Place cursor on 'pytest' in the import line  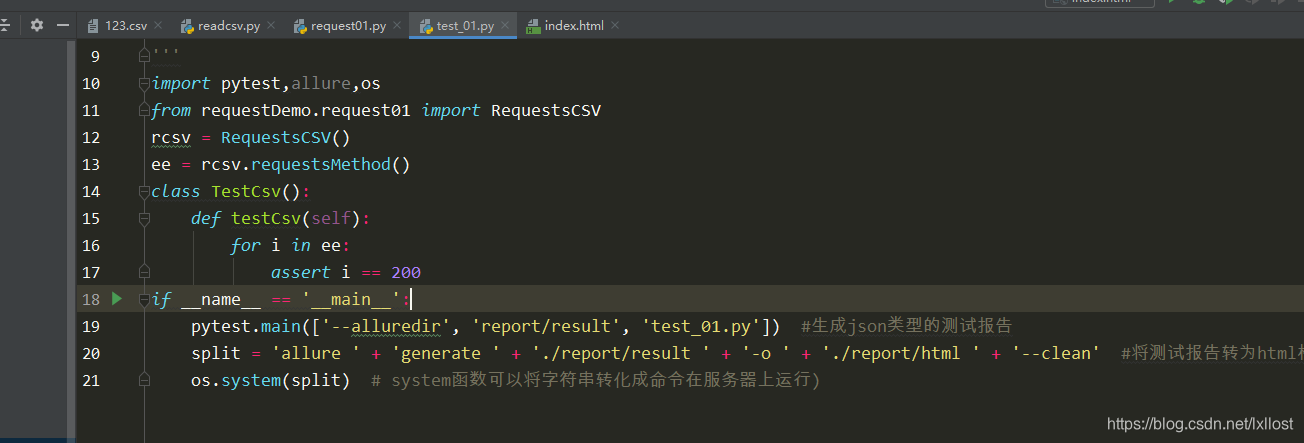point(251,83)
